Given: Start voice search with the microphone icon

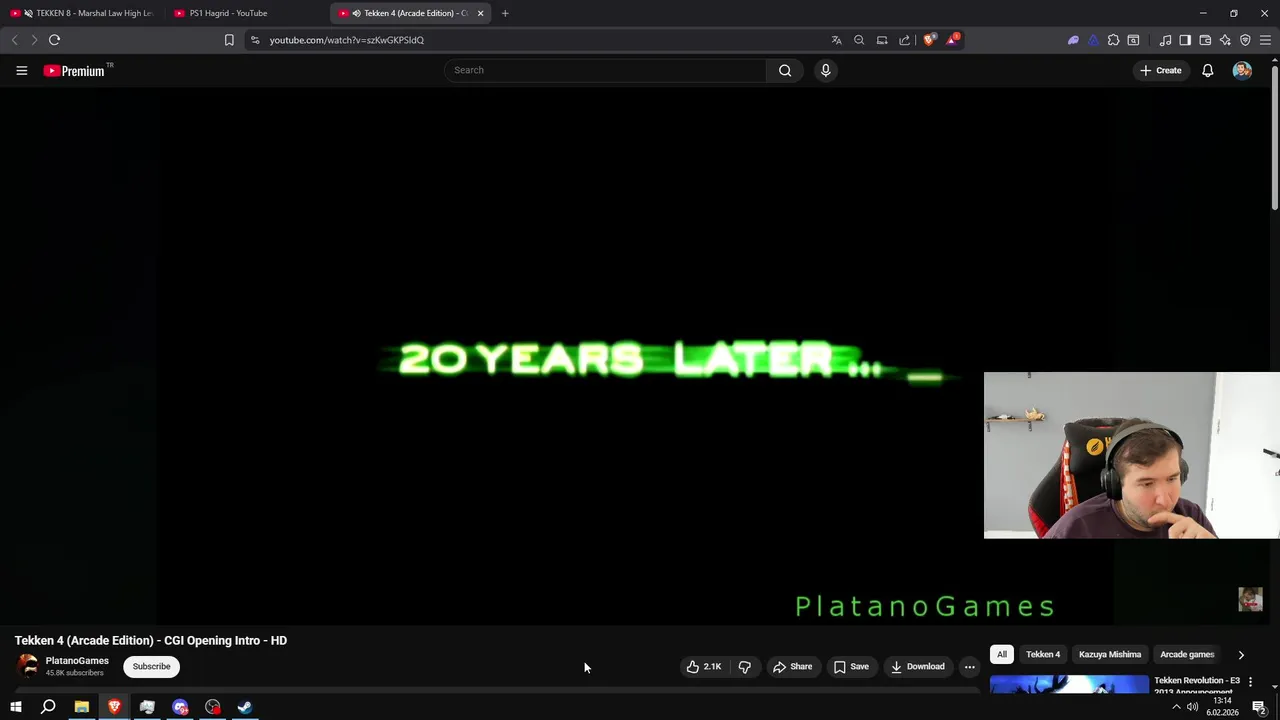Looking at the screenshot, I should point(825,70).
